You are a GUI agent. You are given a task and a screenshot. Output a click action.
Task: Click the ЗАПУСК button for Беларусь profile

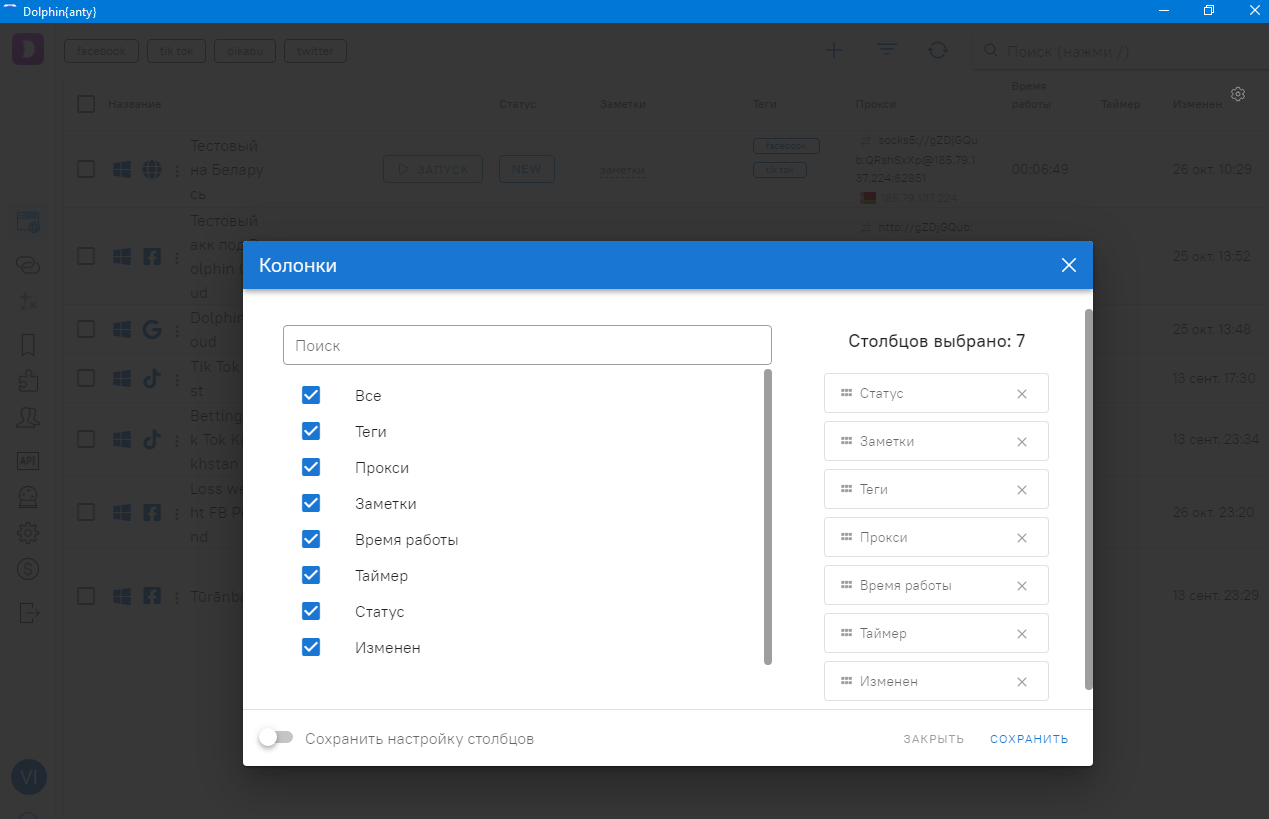pos(432,169)
